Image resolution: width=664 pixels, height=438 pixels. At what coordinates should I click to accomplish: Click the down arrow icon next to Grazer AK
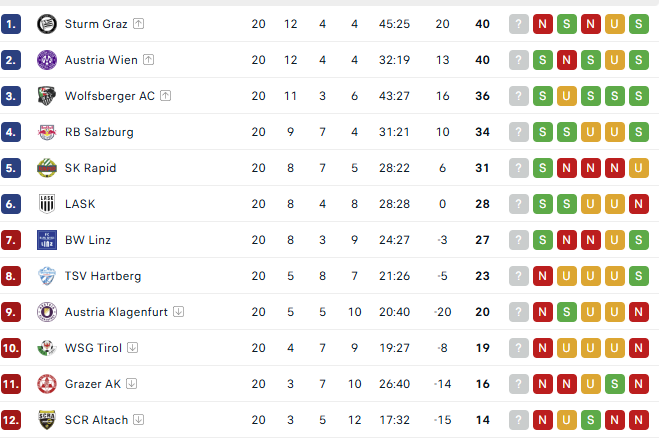(131, 384)
